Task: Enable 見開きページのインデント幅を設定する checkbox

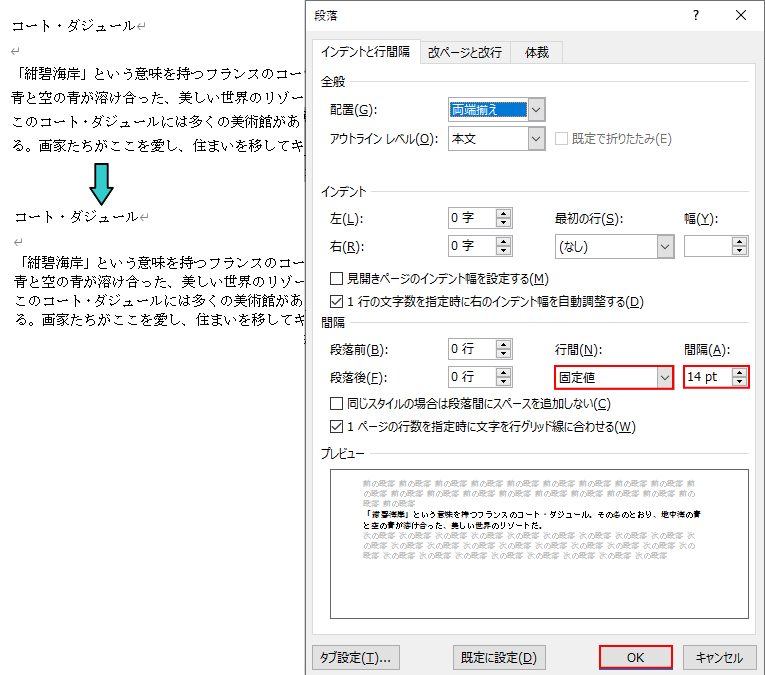Action: (x=336, y=278)
